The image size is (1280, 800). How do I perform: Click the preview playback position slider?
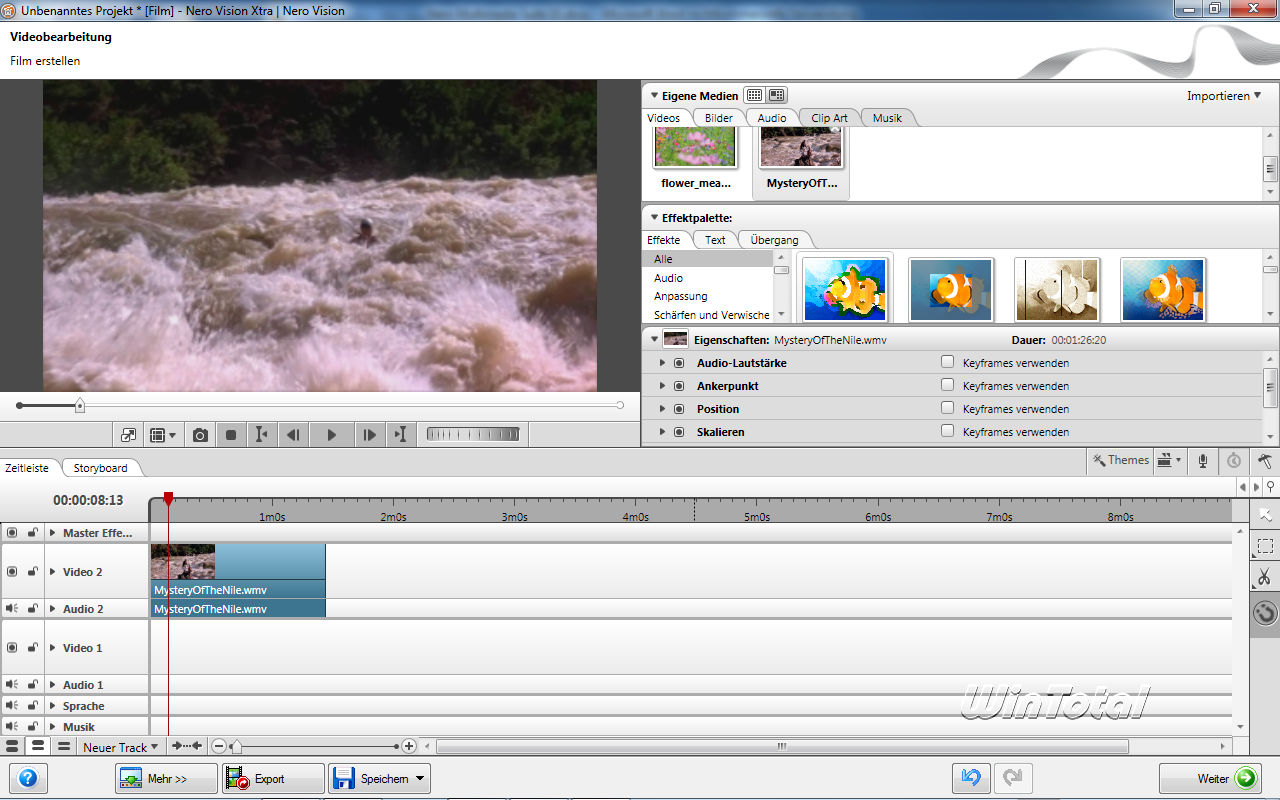[x=80, y=405]
